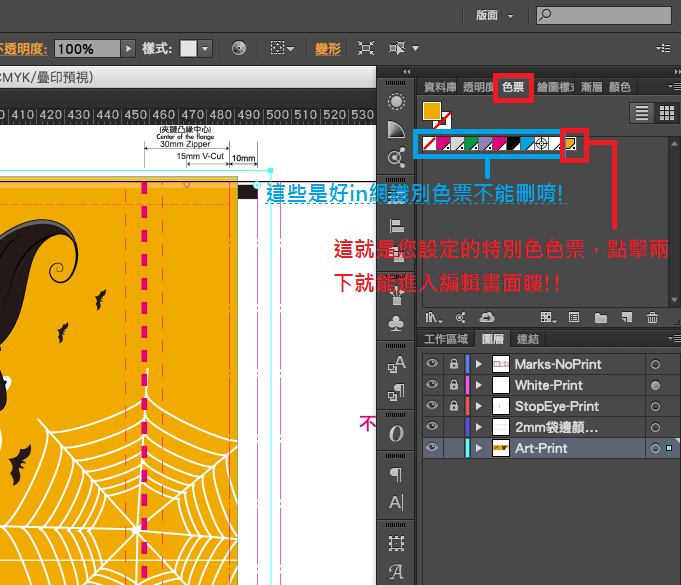Image resolution: width=681 pixels, height=585 pixels.
Task: Open the 版面 workspace switcher
Action: (x=495, y=15)
